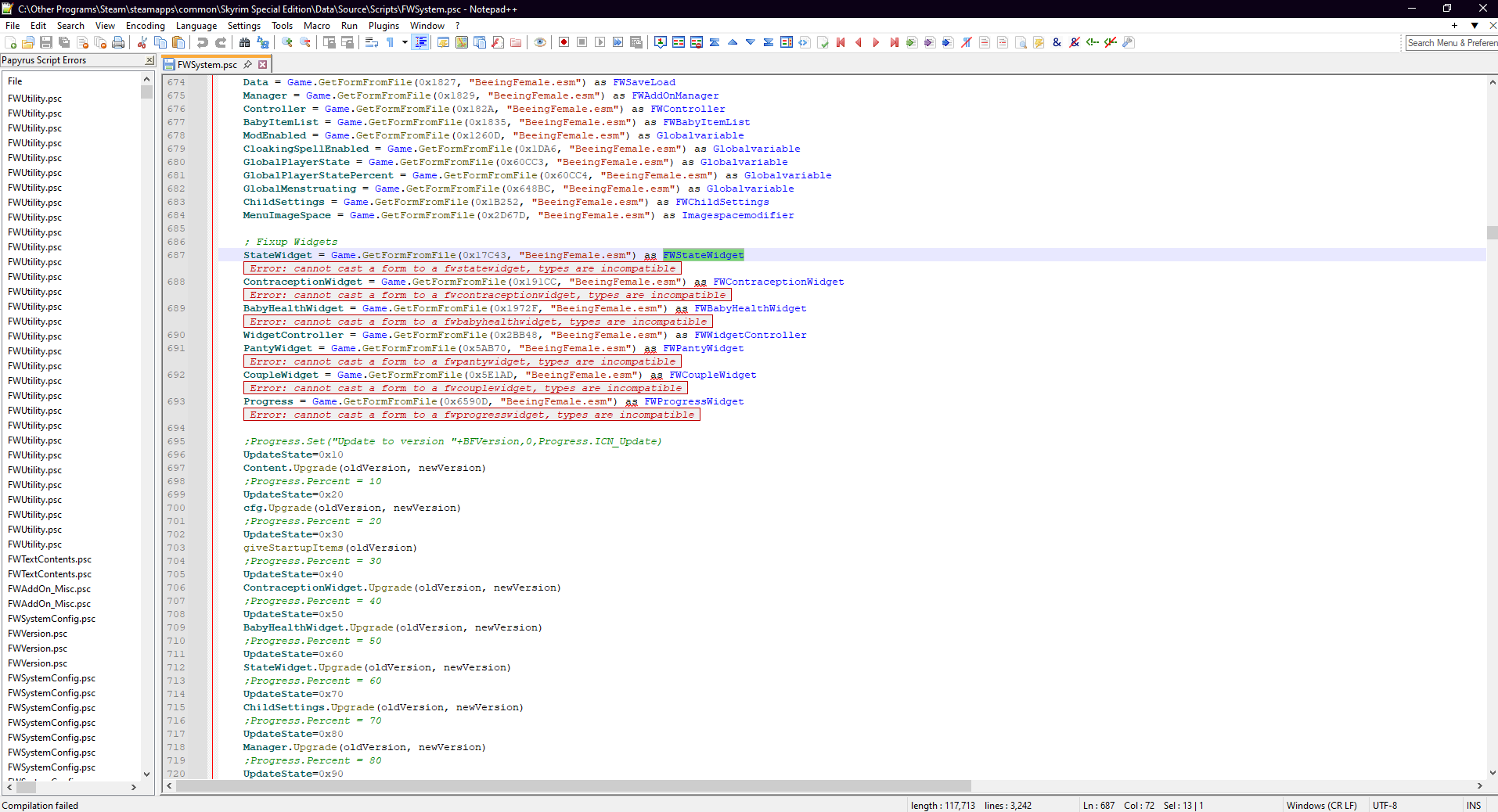Select the FWSystemConfig.psc row below FWAddOn_Misc.psc
The height and width of the screenshot is (812, 1498).
click(52, 619)
